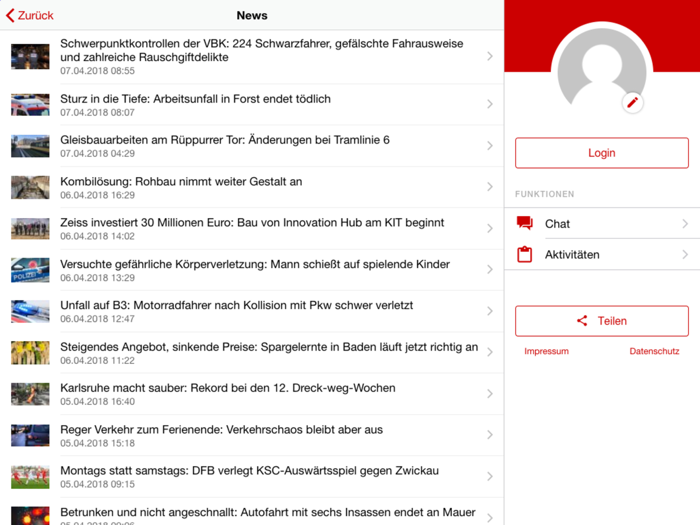The height and width of the screenshot is (525, 700).
Task: Click thumbnail of Kombilösung Rohbau article
Action: pyautogui.click(x=30, y=187)
